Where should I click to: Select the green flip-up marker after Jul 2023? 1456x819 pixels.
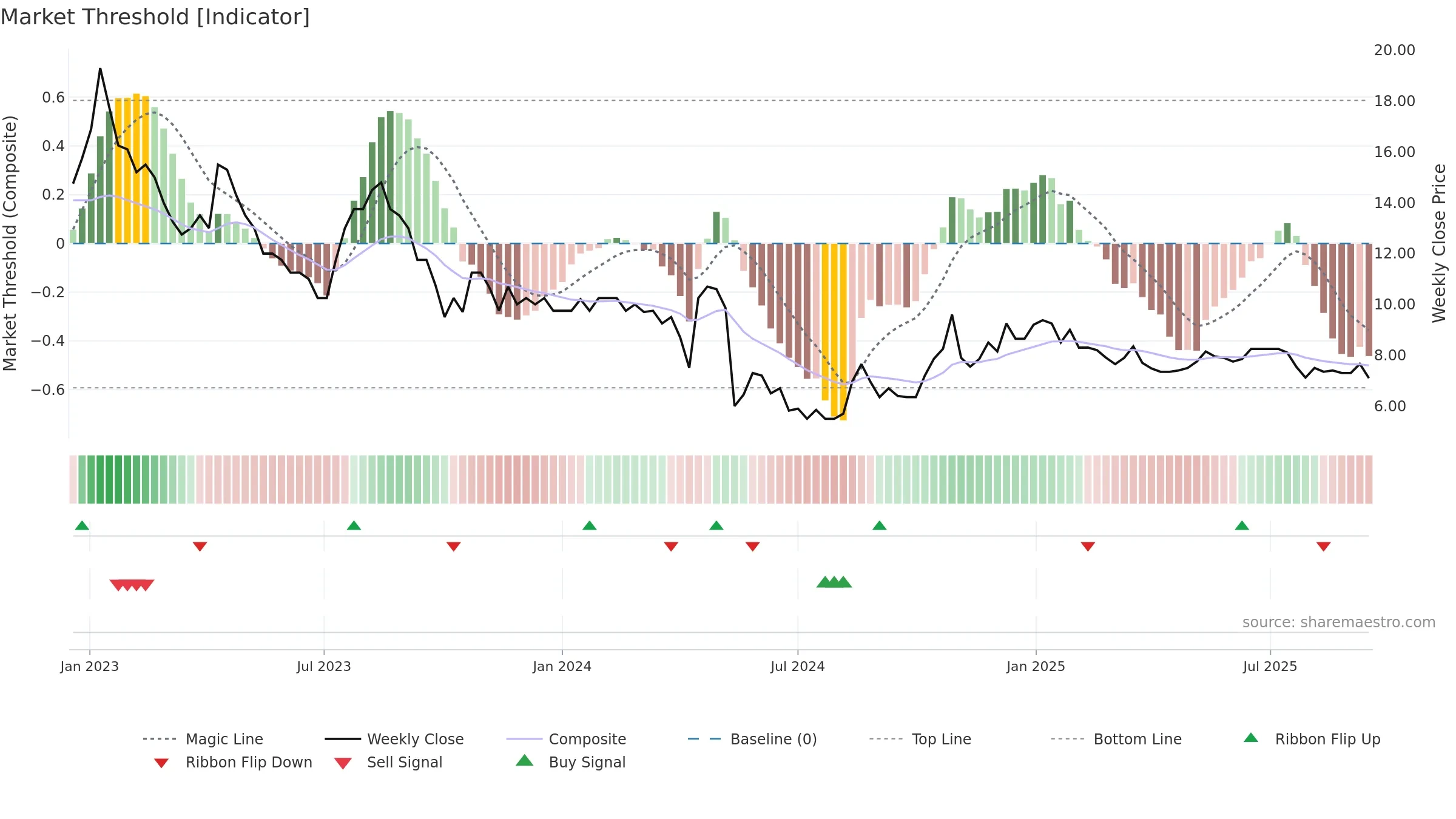[354, 525]
